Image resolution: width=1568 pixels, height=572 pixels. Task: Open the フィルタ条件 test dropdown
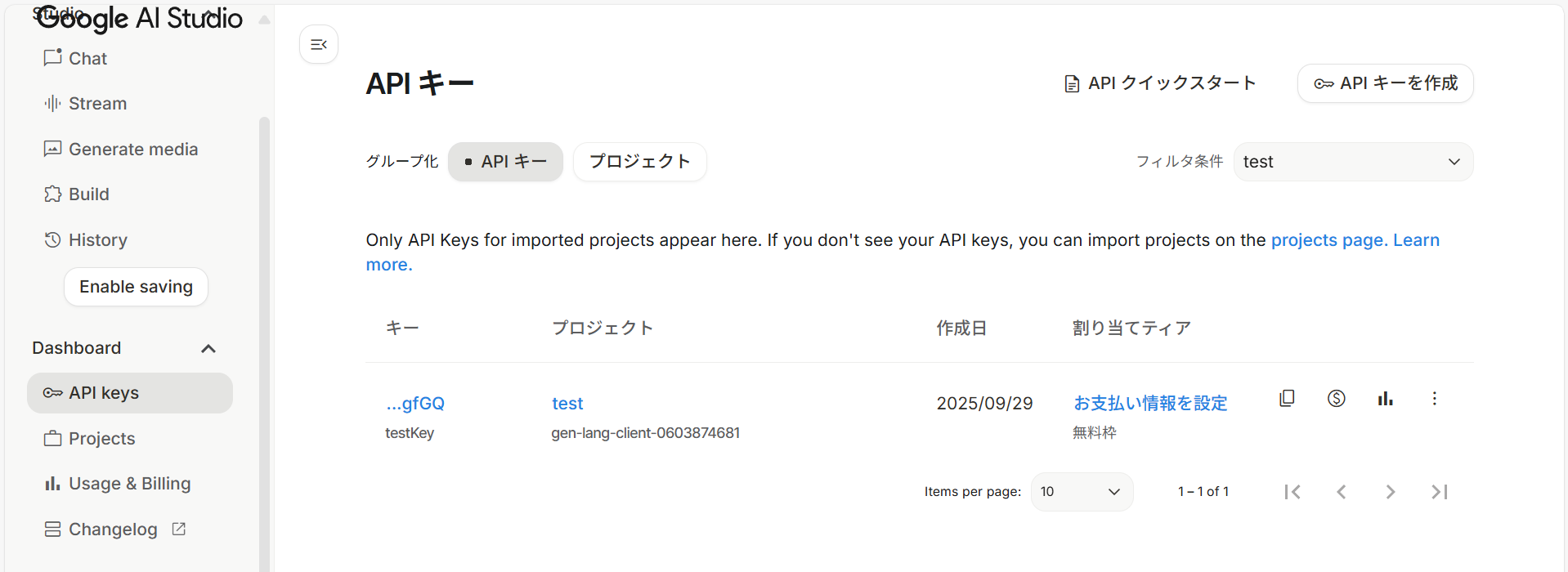pos(1352,162)
